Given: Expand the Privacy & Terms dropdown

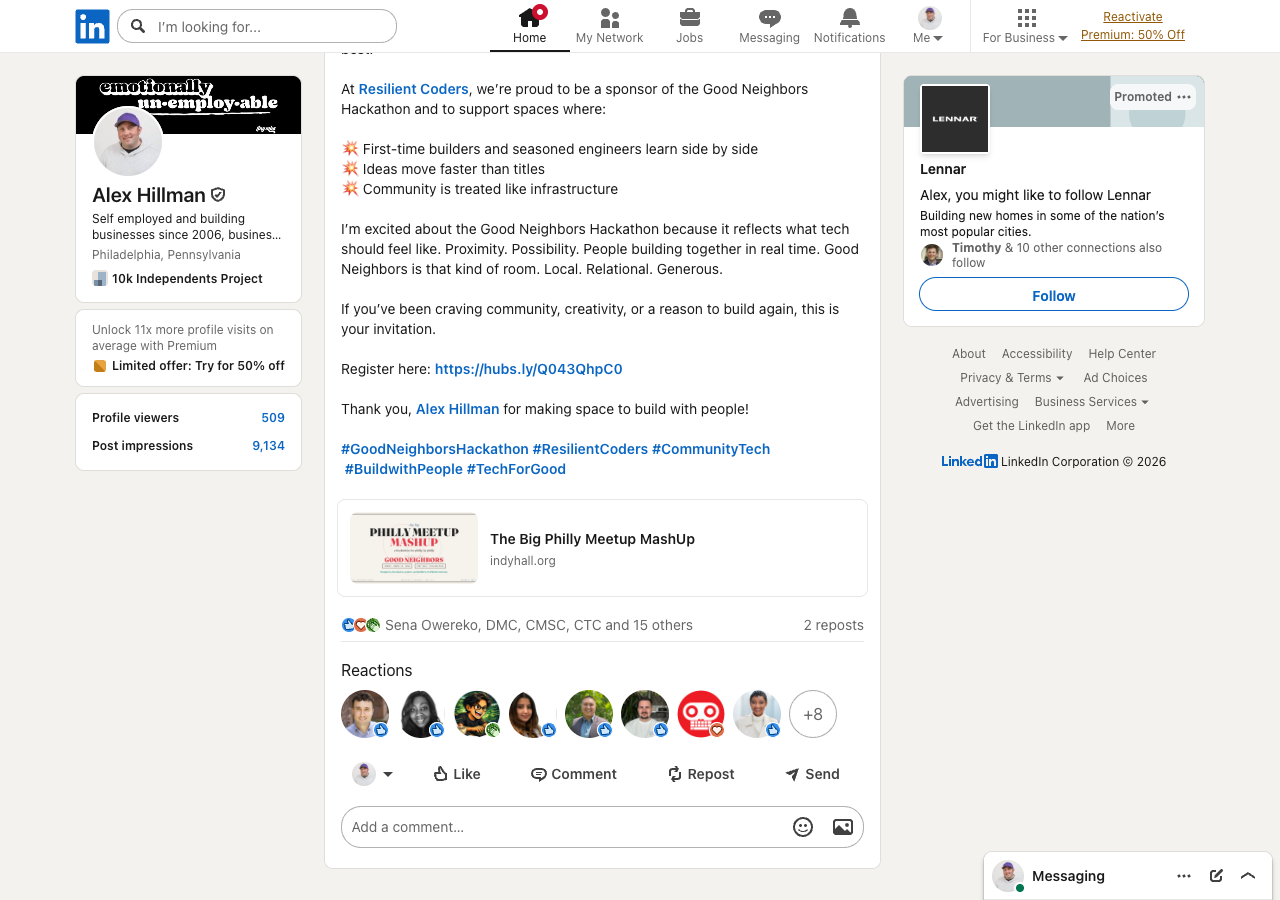Looking at the screenshot, I should [1012, 378].
